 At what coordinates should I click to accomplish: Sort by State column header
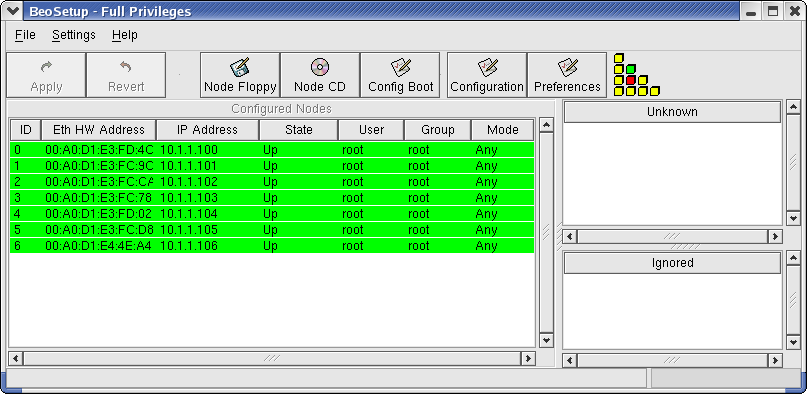[x=299, y=130]
